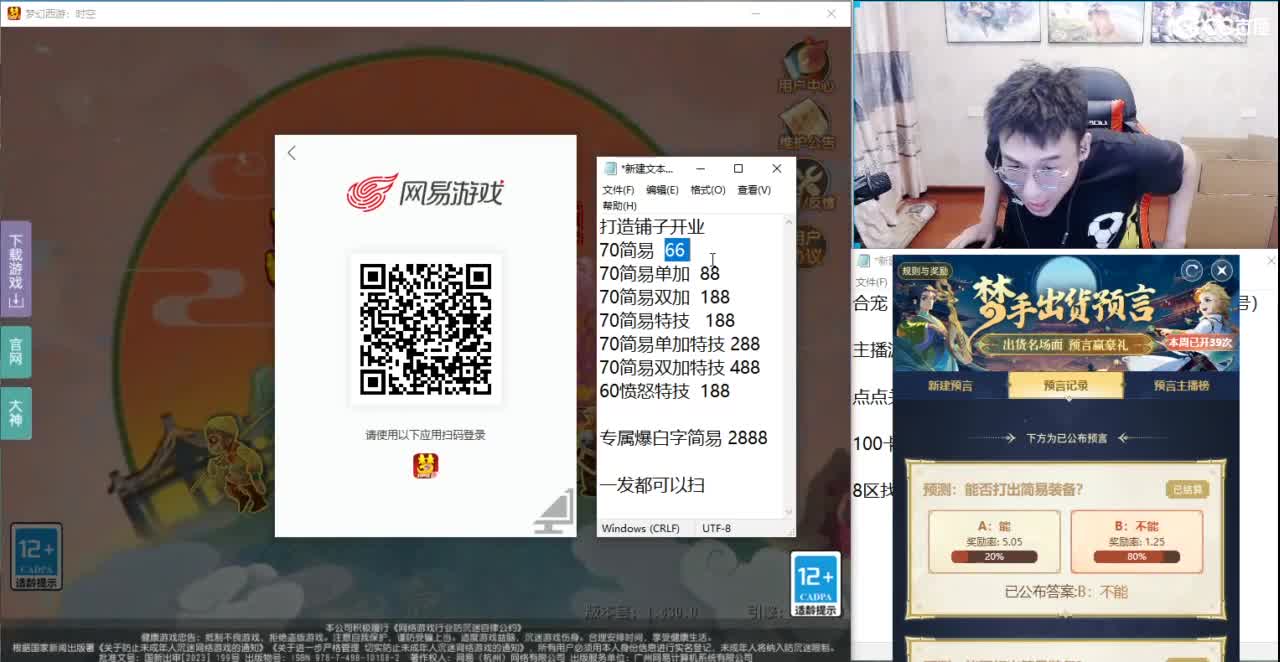Click Windows (CRLF) in Notepad status bar
Viewport: 1280px width, 662px height.
tap(640, 528)
